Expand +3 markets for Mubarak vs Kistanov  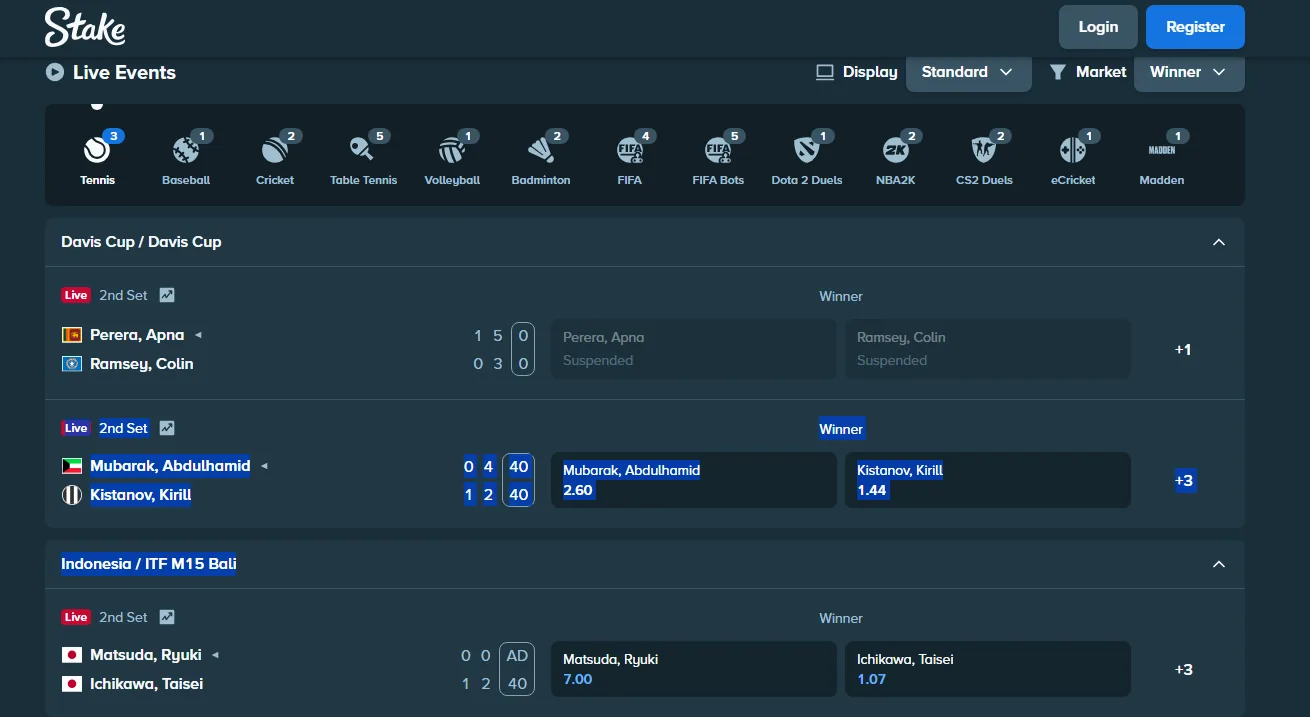1184,481
